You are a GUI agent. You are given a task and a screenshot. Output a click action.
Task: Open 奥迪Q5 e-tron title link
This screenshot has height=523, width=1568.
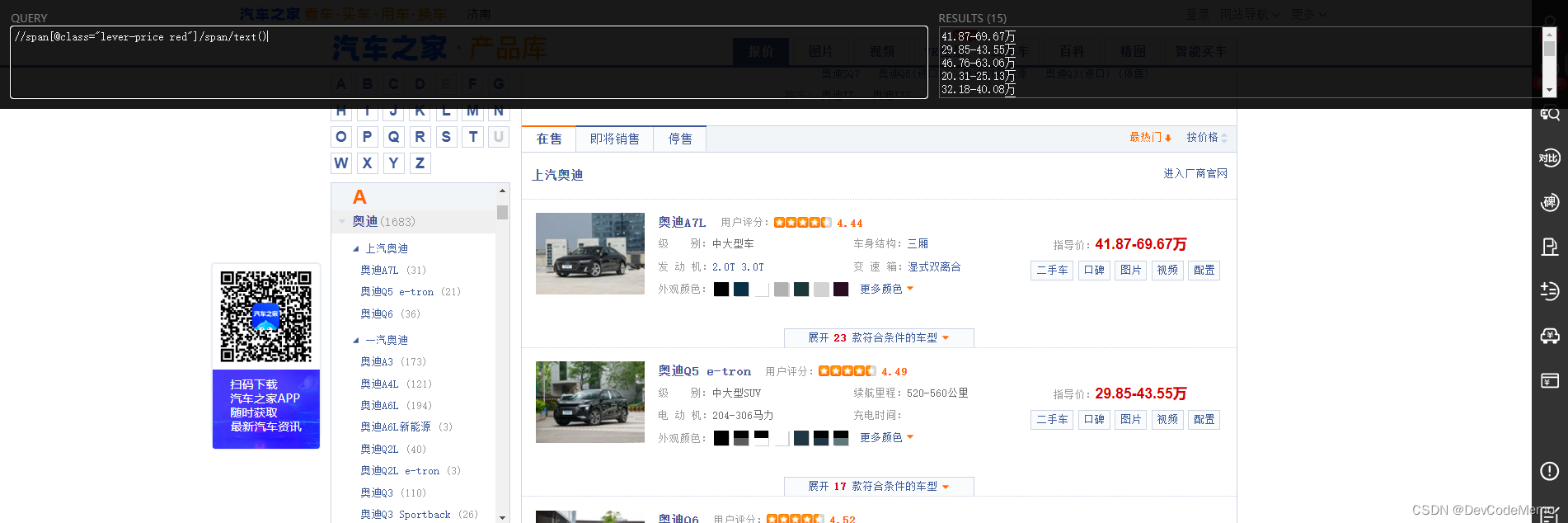point(705,371)
